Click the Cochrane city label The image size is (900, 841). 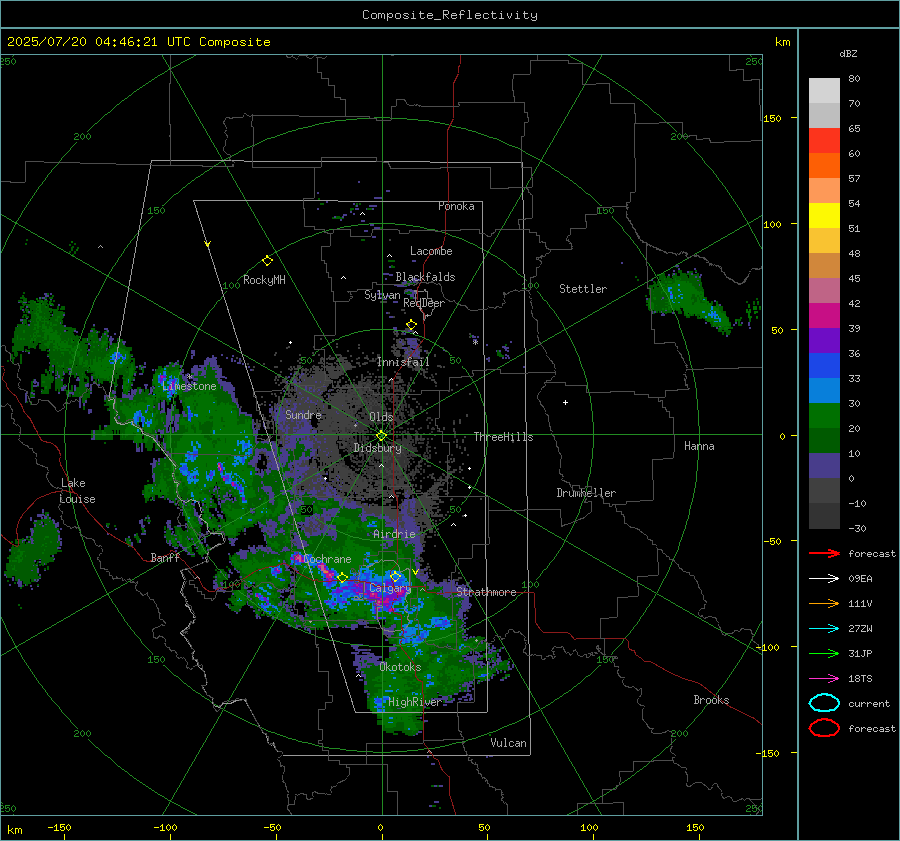click(327, 559)
